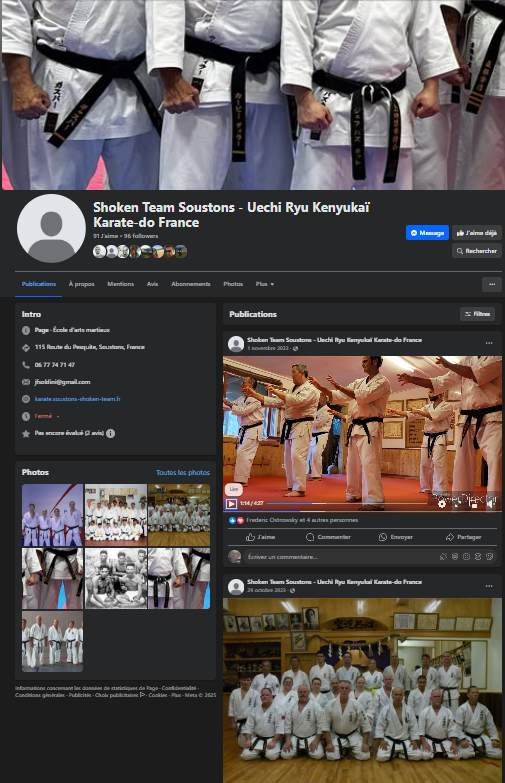Click Envoyer WhatsApp share button
Viewport: 505px width, 783px height.
click(396, 537)
